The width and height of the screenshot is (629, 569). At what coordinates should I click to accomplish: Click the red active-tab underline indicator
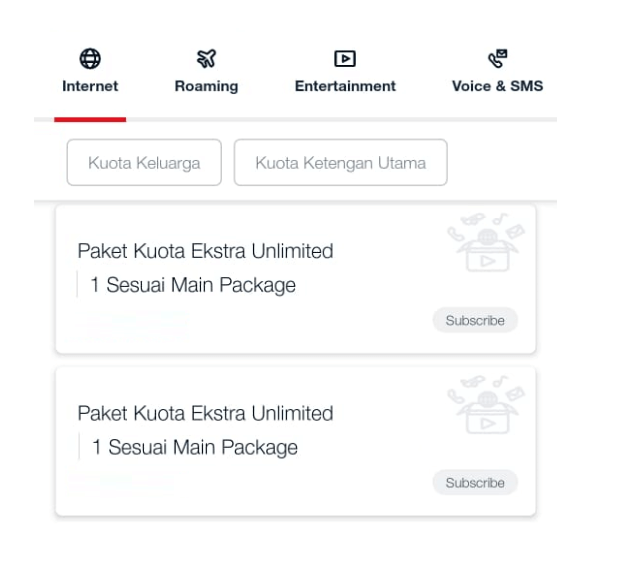(90, 119)
